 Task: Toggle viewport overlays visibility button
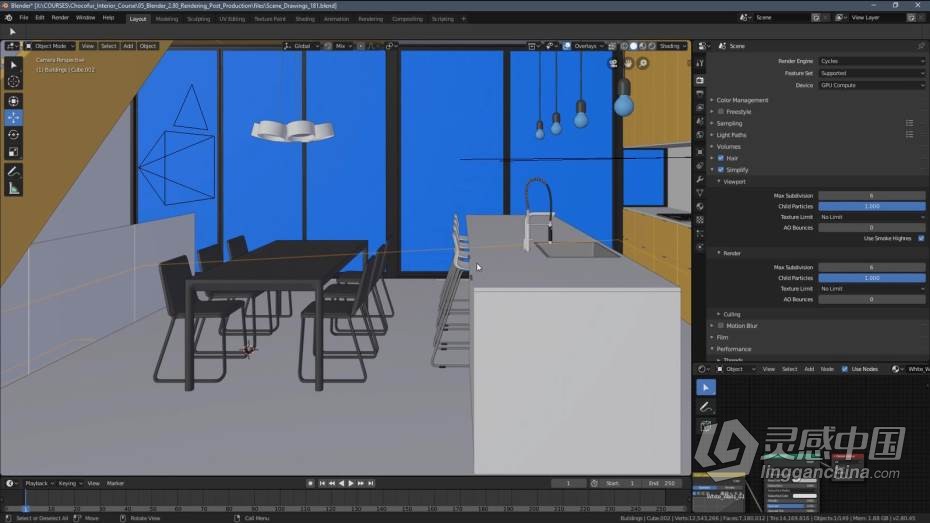coord(567,46)
